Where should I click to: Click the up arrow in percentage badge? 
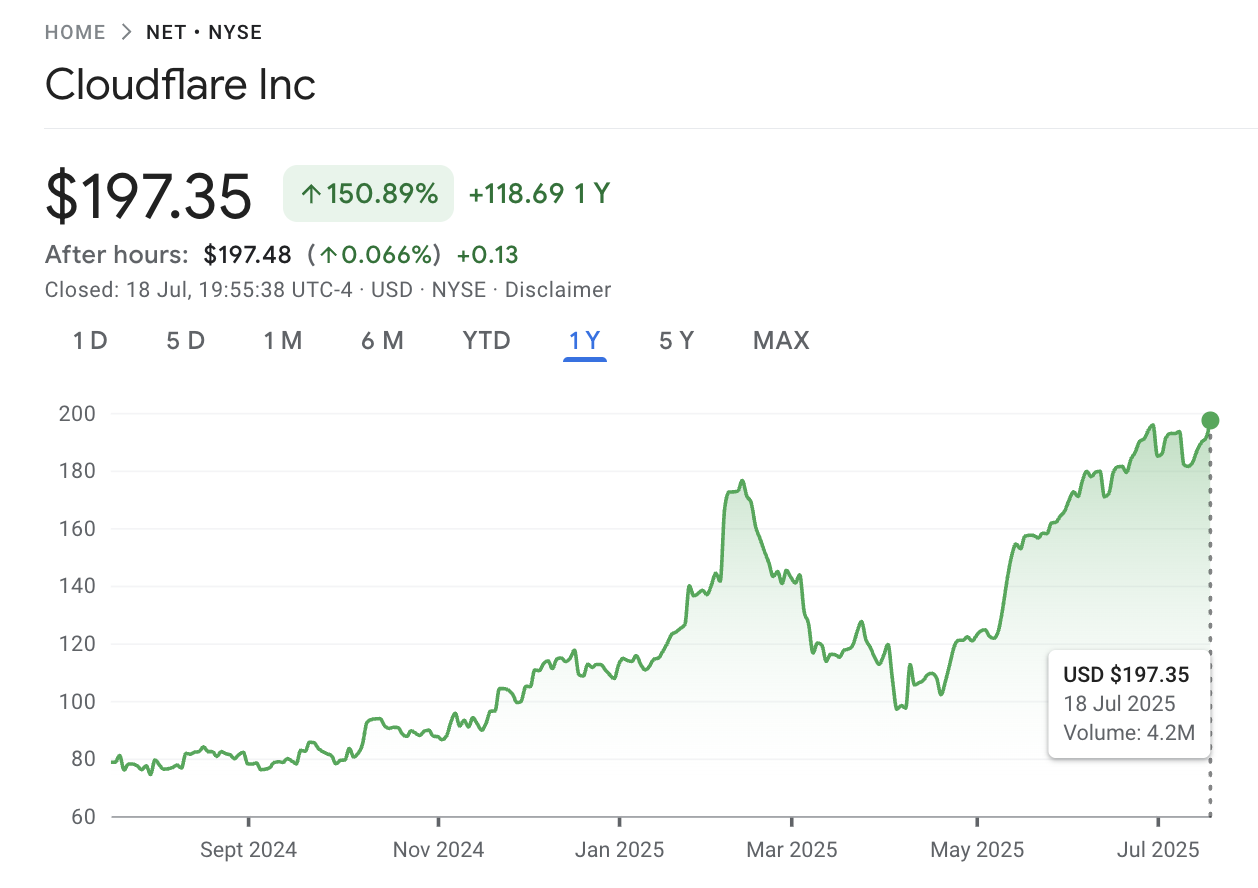click(311, 194)
